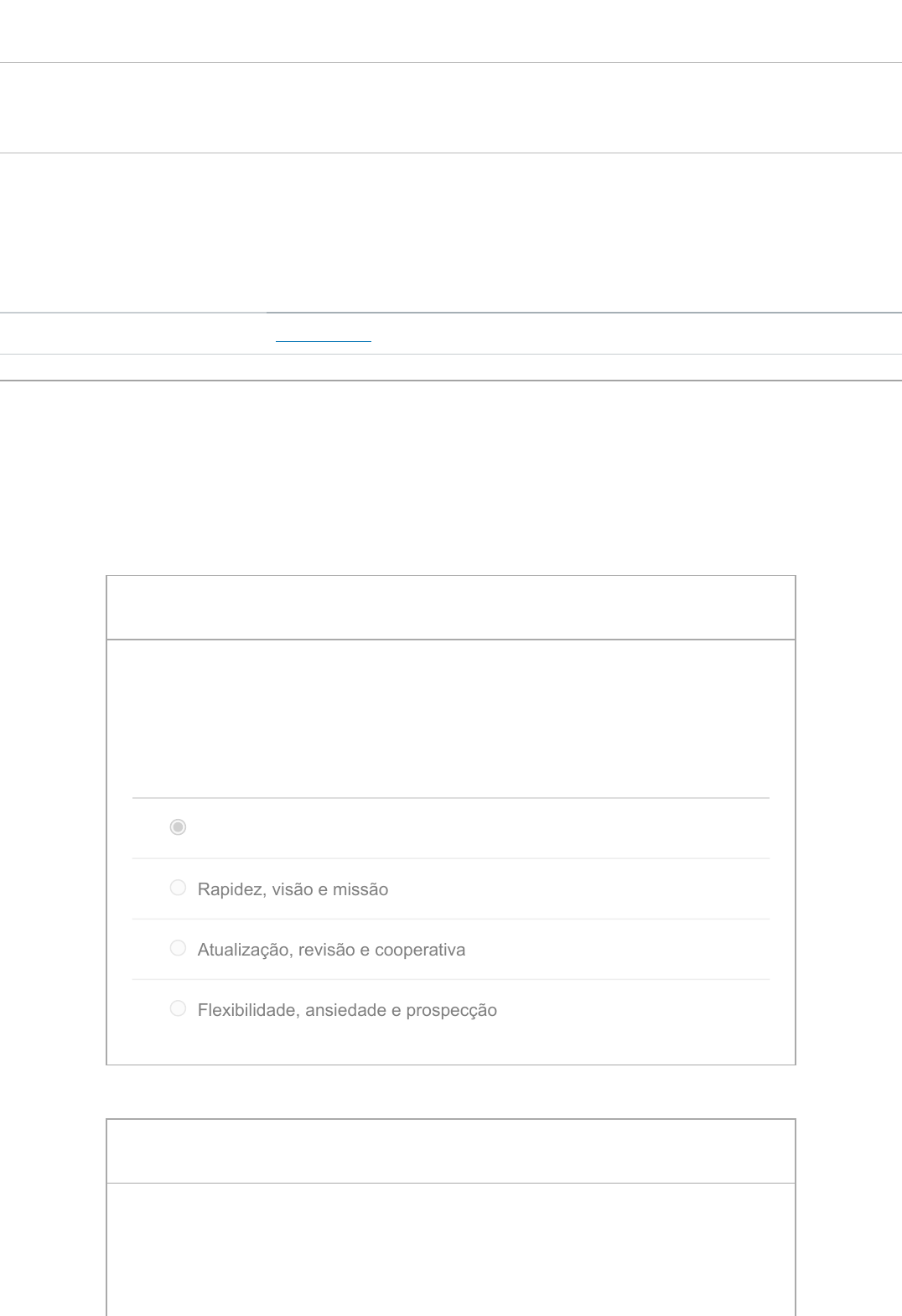This screenshot has height=1316, width=902.
Task: Open the blue underlined link near the top
Action: pyautogui.click(x=324, y=335)
